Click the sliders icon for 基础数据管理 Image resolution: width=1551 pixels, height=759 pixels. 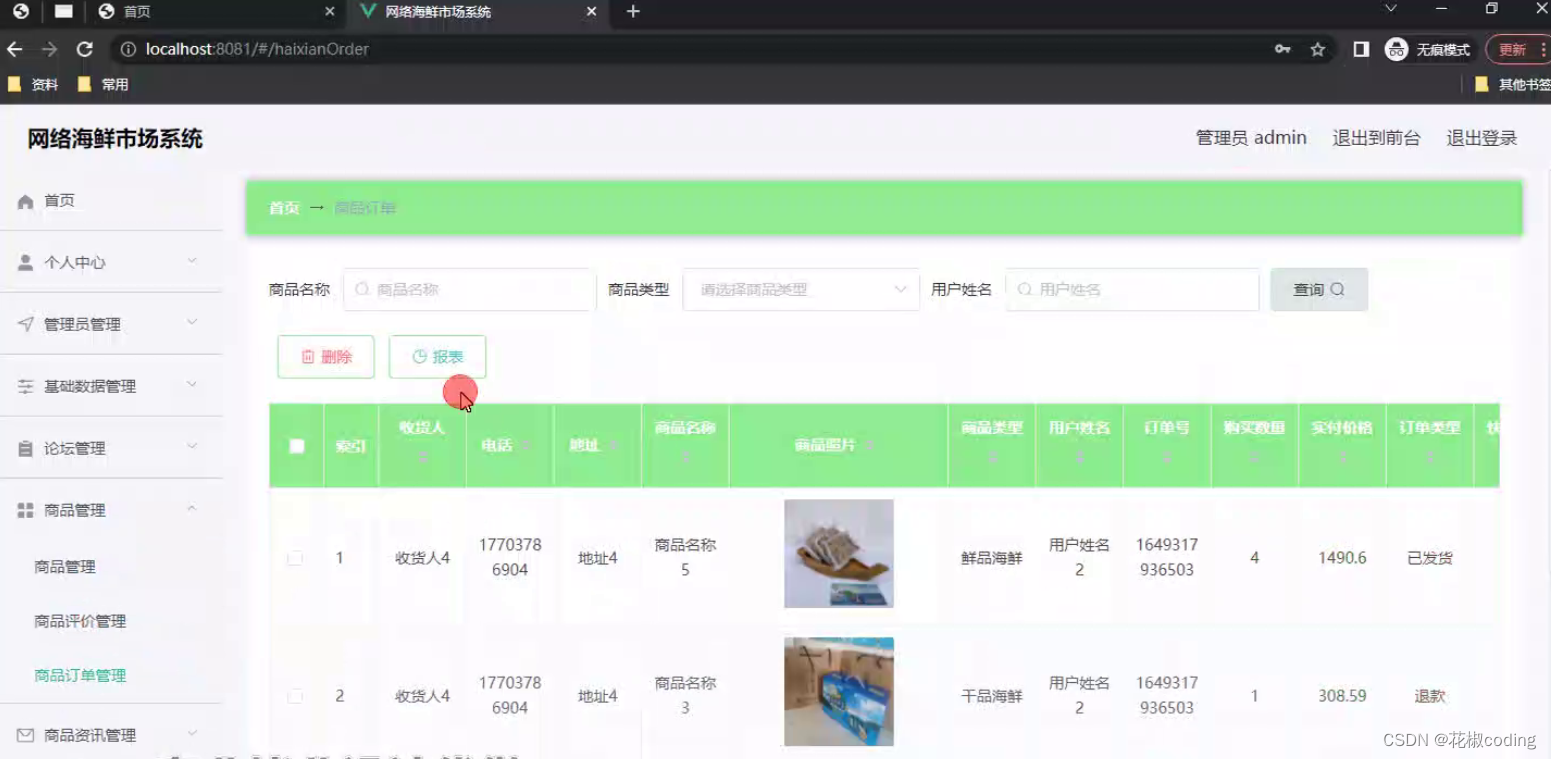coord(25,386)
